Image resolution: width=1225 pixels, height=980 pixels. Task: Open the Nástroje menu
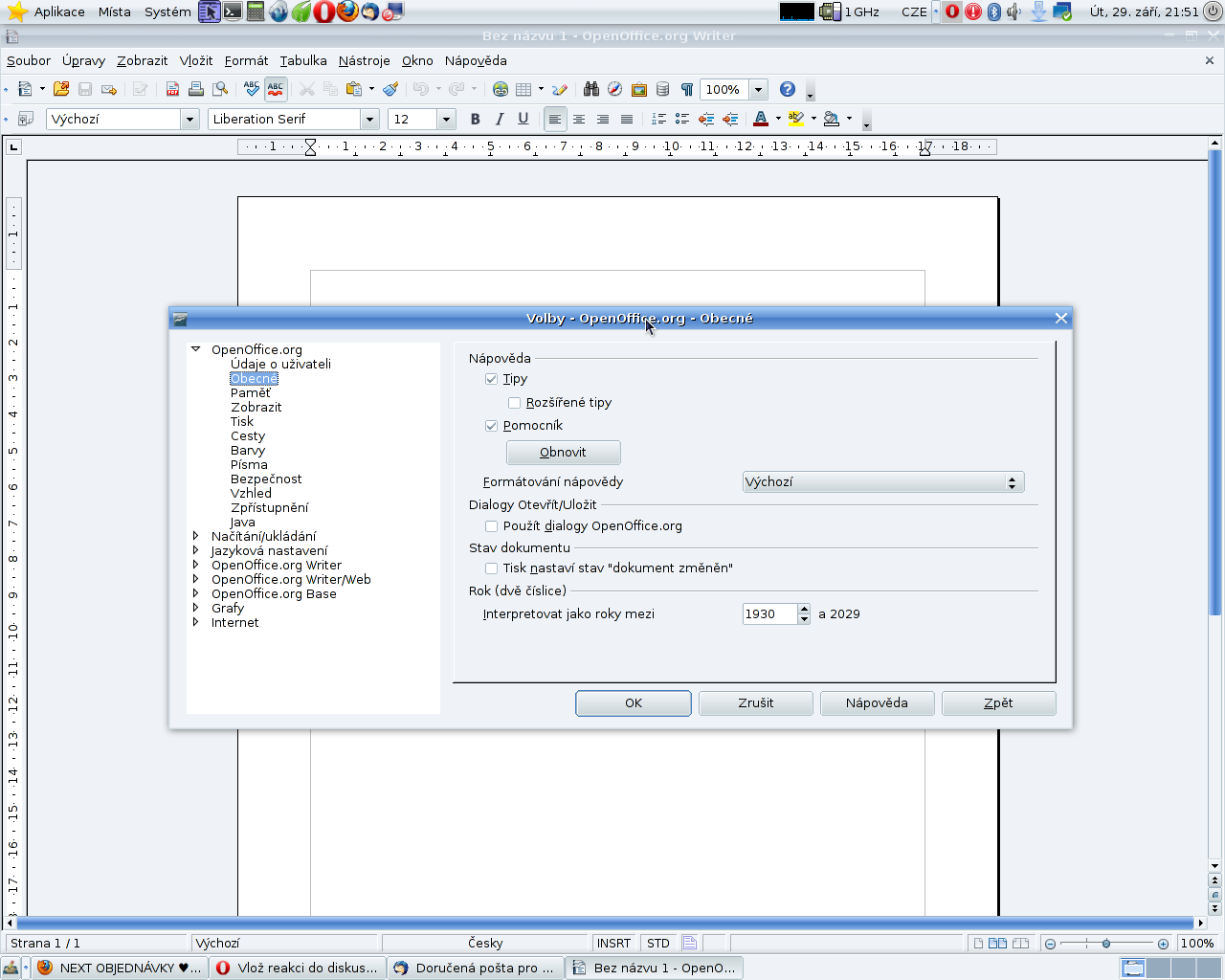(x=365, y=60)
